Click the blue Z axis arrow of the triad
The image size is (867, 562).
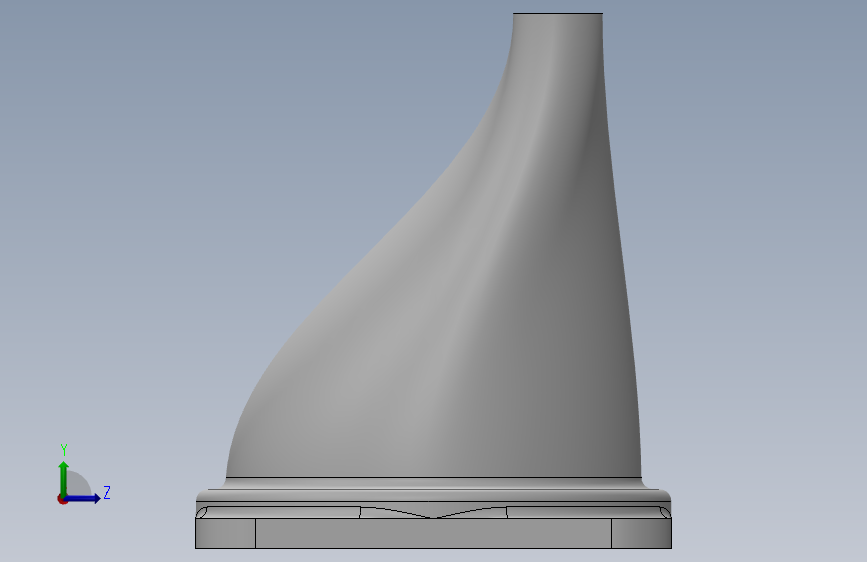pos(82,498)
